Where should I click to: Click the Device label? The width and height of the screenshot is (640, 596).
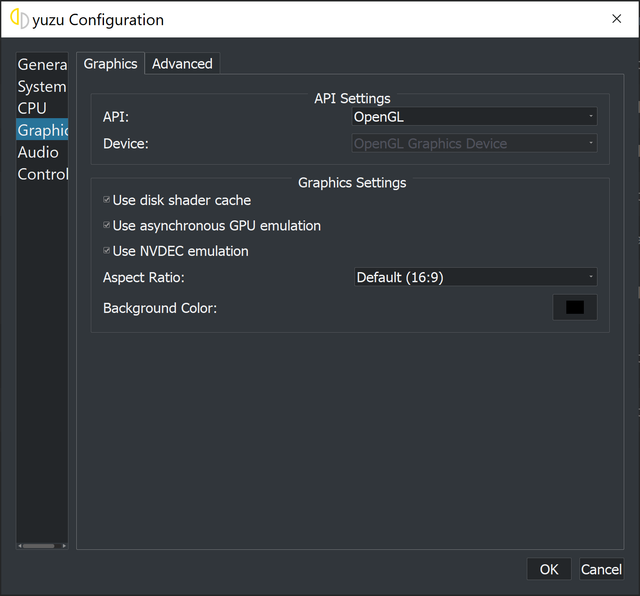point(126,144)
